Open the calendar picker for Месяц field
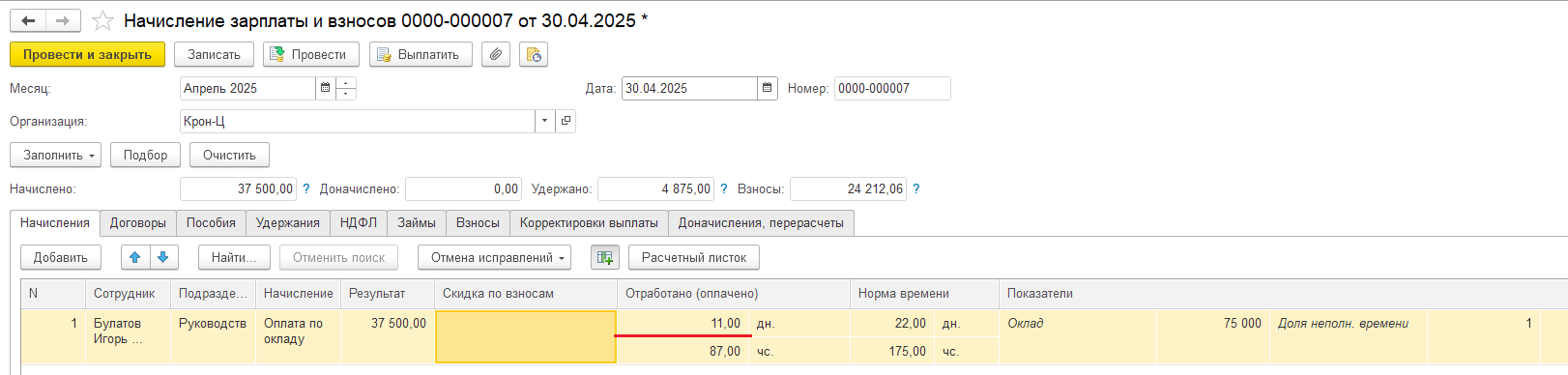The width and height of the screenshot is (1568, 375). click(326, 88)
